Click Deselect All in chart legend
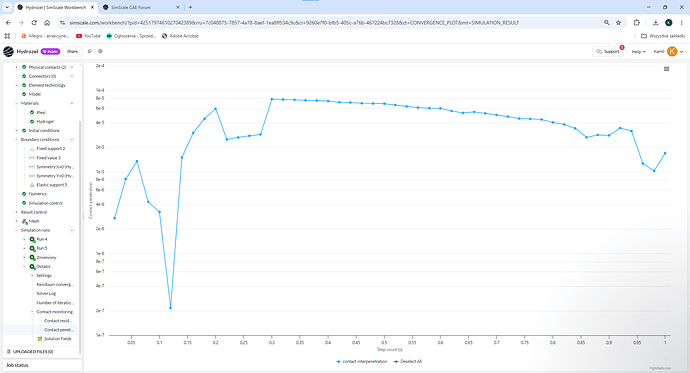Screen dimensions: 690x373 [x=407, y=362]
